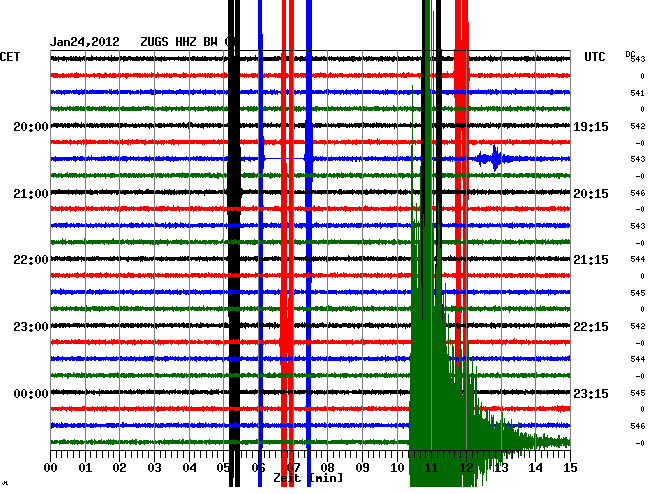Image resolution: width=650 pixels, height=494 pixels.
Task: Click minute tick label 10 on the x-axis
Action: (x=397, y=468)
